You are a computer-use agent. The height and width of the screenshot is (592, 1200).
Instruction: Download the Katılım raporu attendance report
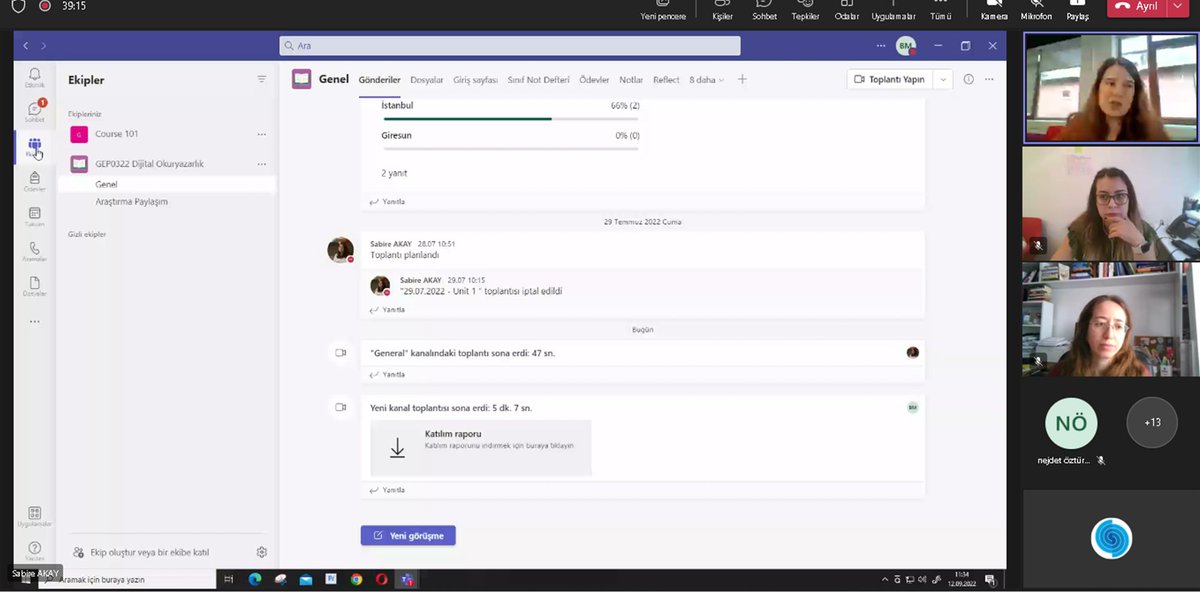point(481,447)
